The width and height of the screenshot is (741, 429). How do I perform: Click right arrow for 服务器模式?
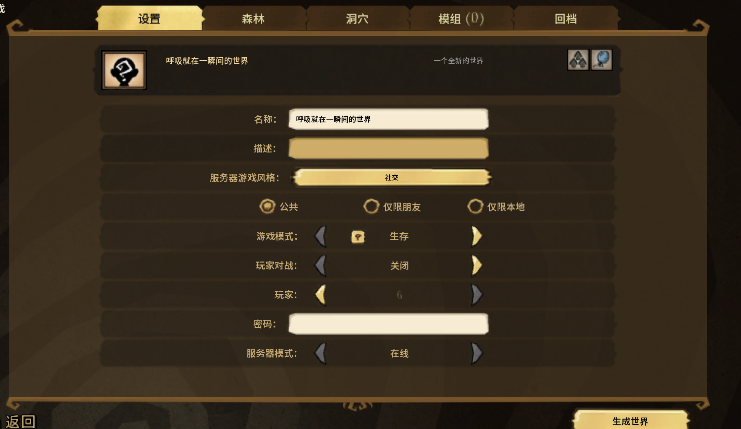[476, 353]
